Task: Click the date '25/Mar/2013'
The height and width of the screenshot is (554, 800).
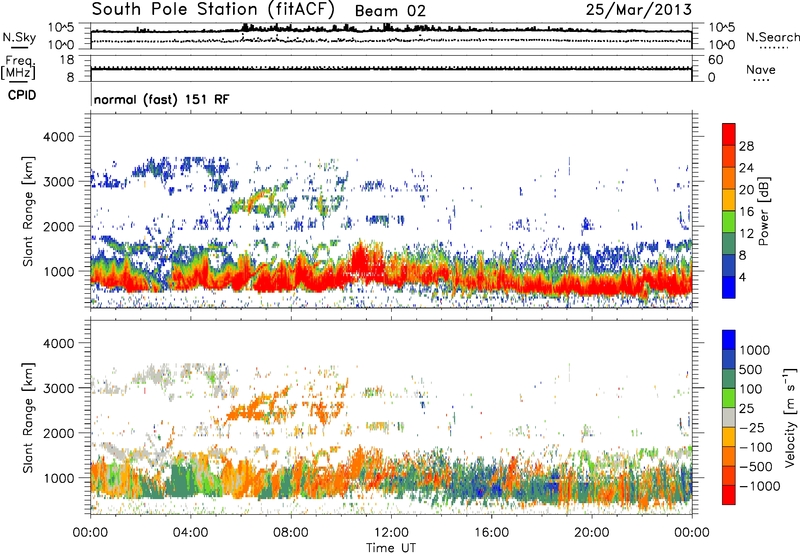Action: pyautogui.click(x=639, y=9)
